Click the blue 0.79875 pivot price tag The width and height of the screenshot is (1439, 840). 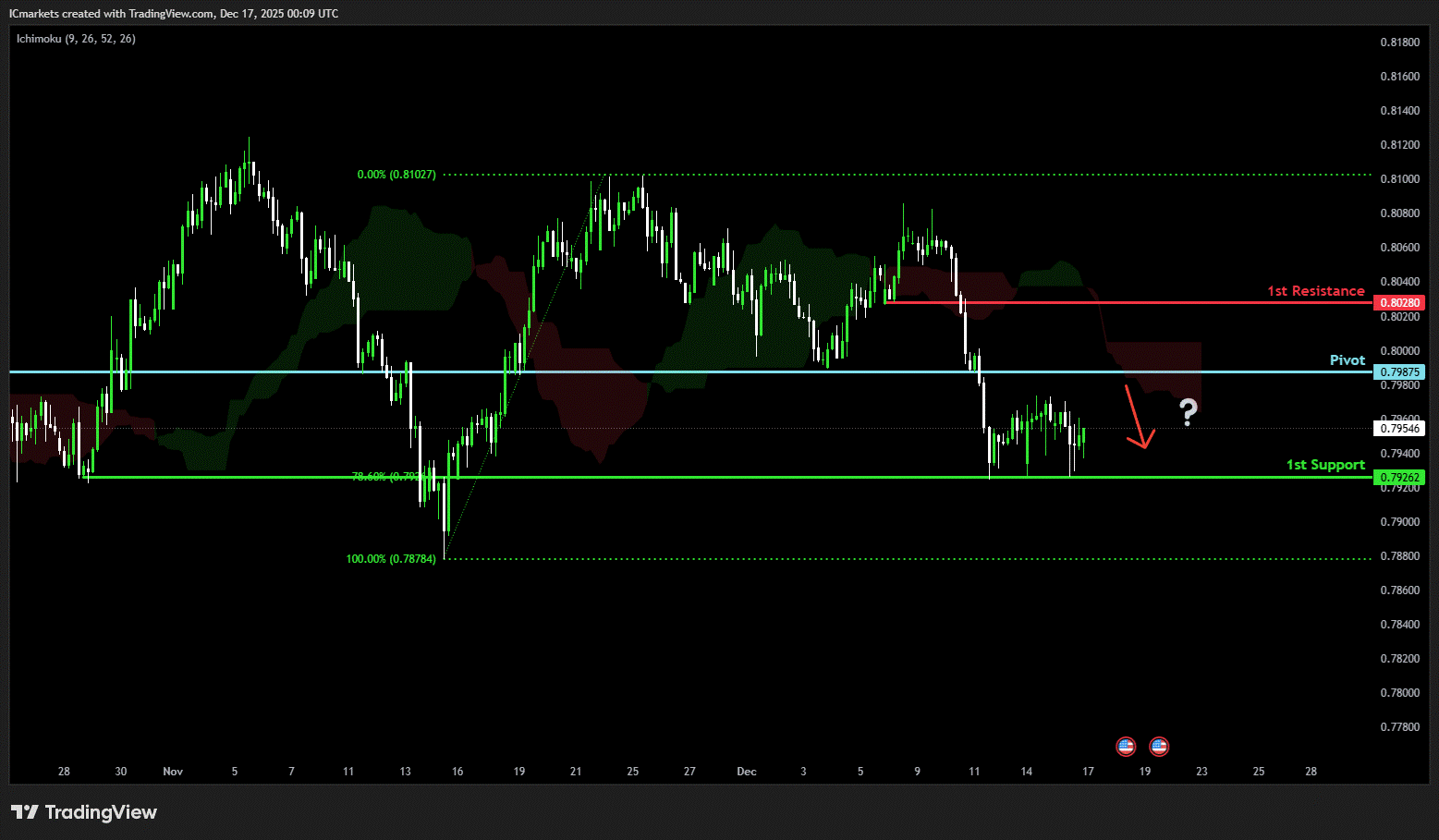coord(1399,372)
